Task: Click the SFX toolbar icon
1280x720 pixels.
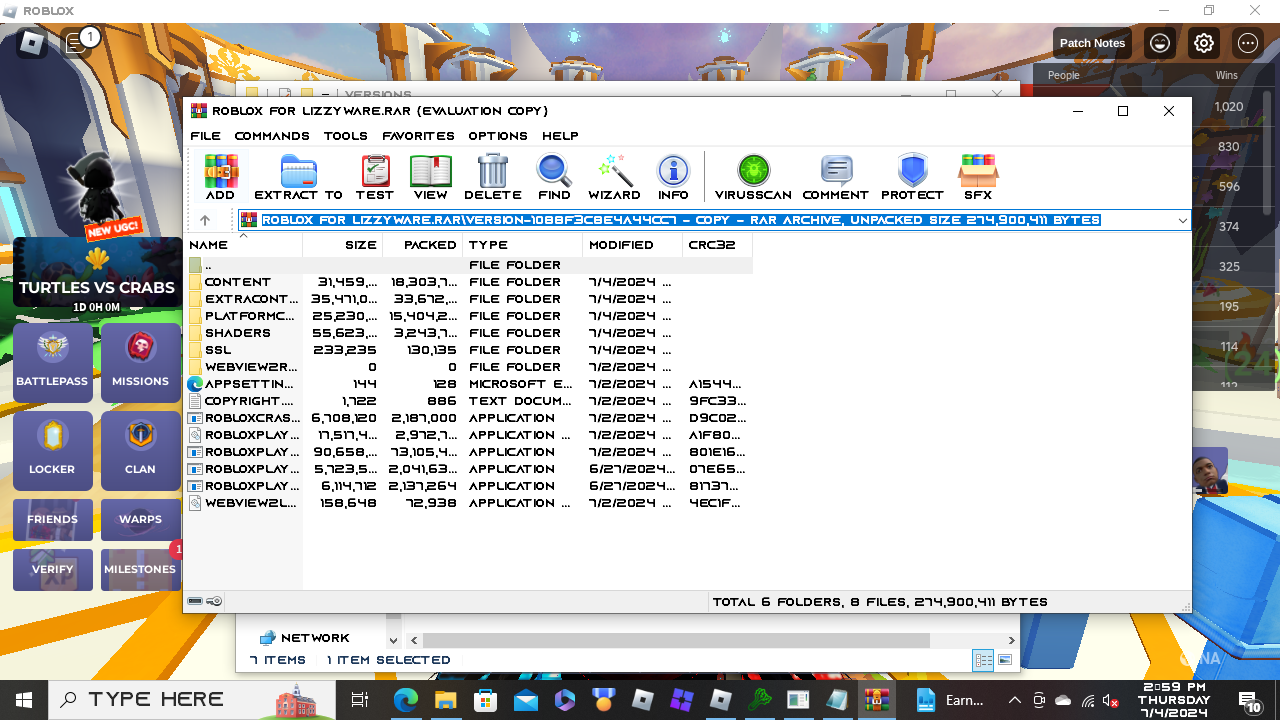Action: tap(978, 177)
